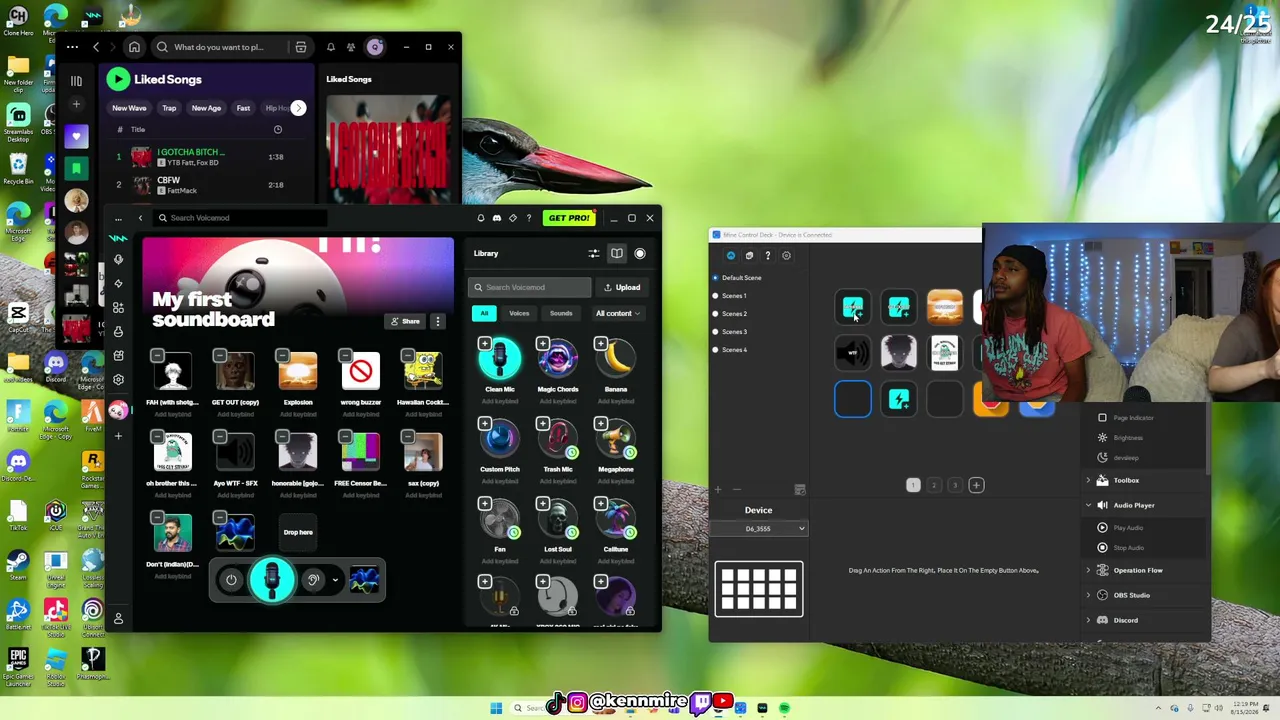Click the GET PRO! button
Viewport: 1280px width, 720px height.
(569, 218)
